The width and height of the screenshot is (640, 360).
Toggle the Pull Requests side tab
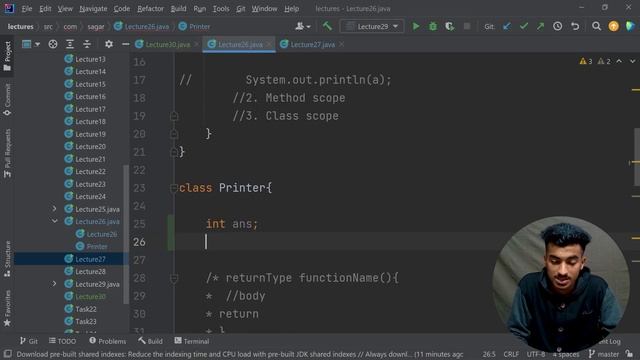point(7,153)
